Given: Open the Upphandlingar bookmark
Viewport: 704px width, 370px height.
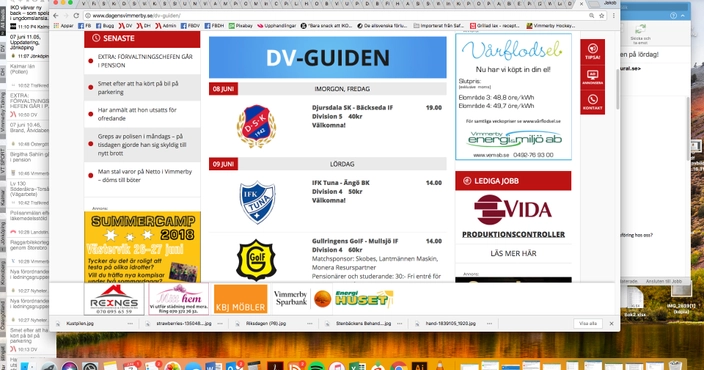Looking at the screenshot, I should pyautogui.click(x=276, y=26).
